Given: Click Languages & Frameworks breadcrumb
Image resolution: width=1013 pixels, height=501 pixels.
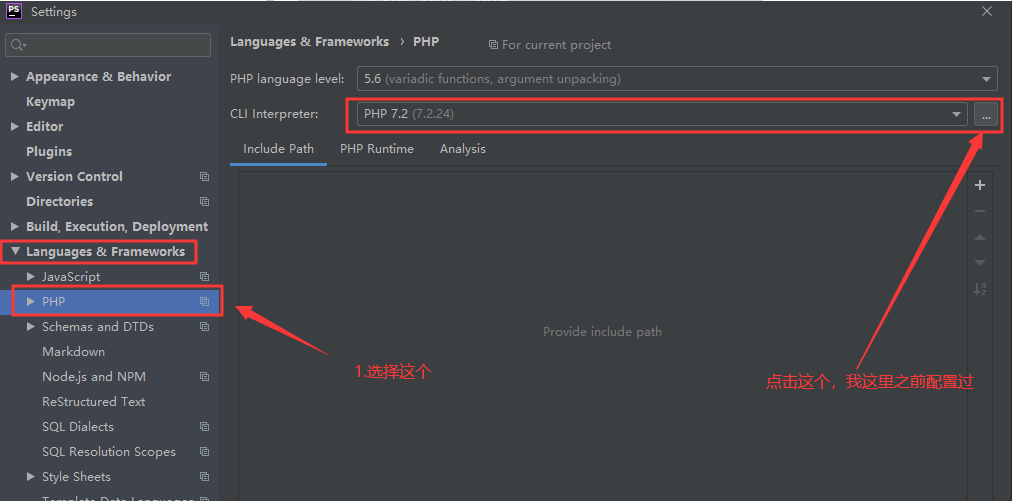Looking at the screenshot, I should pyautogui.click(x=309, y=42).
